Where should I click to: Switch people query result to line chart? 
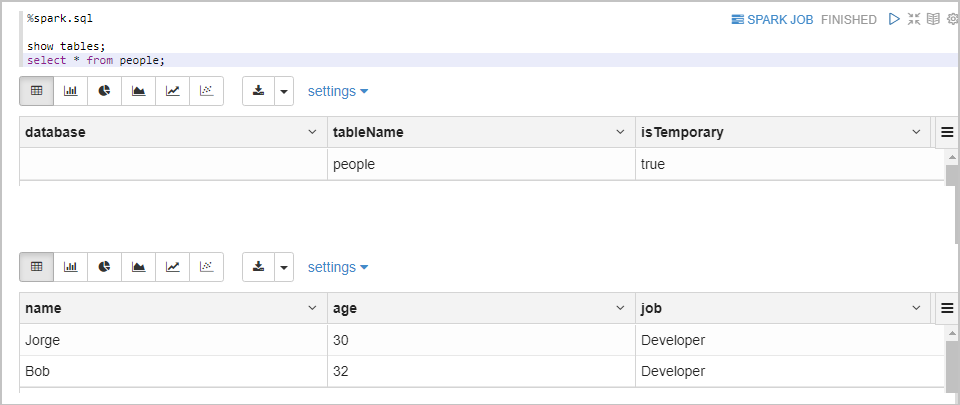173,267
